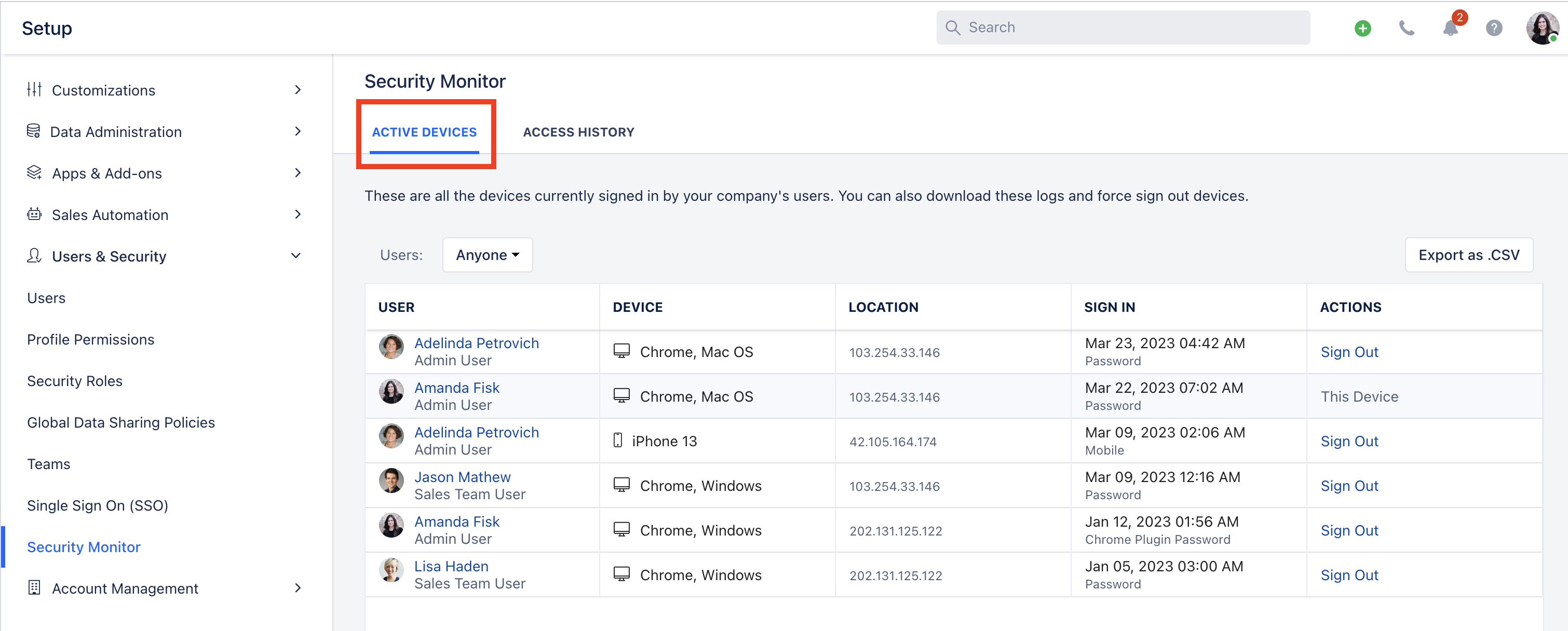
Task: Expand the Sales Automation section
Action: click(298, 214)
